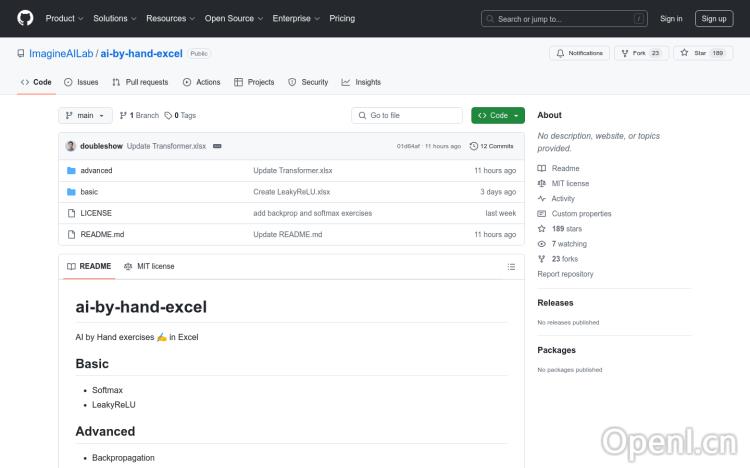This screenshot has width=750, height=468.
Task: Click the Tags icon near branch info
Action: [168, 116]
